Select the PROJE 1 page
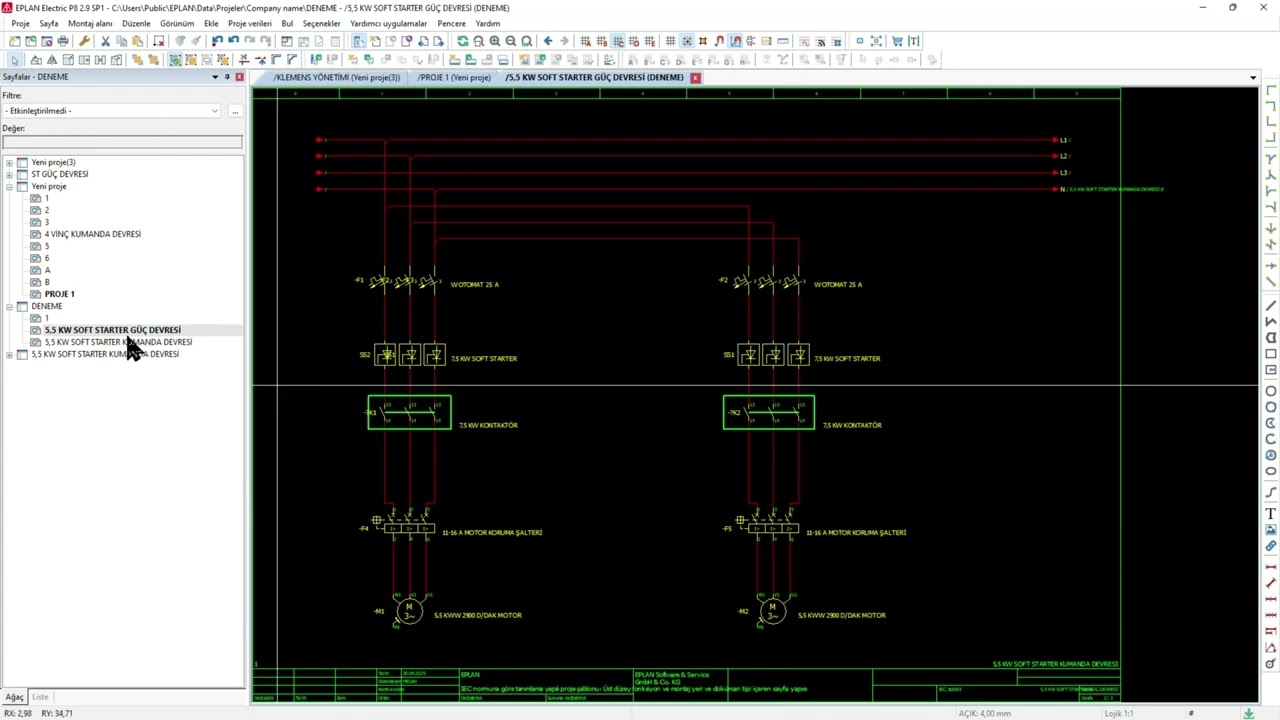Viewport: 1280px width, 720px height. pyautogui.click(x=59, y=294)
